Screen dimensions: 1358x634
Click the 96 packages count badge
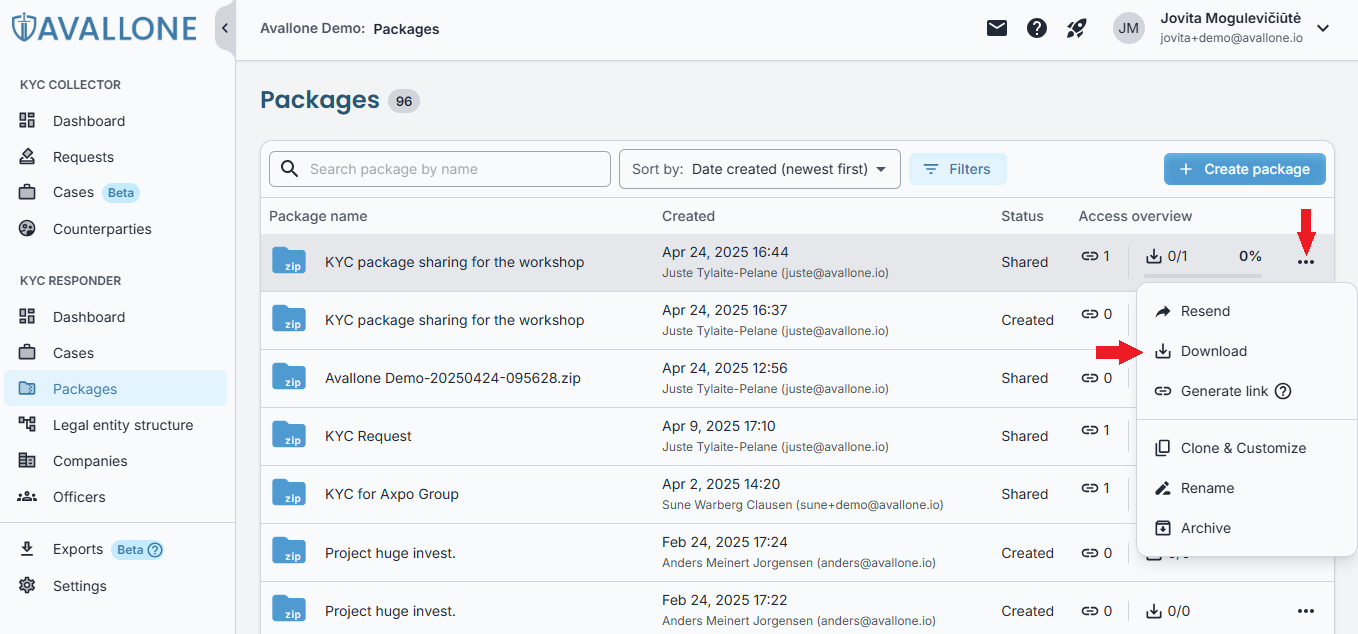404,101
